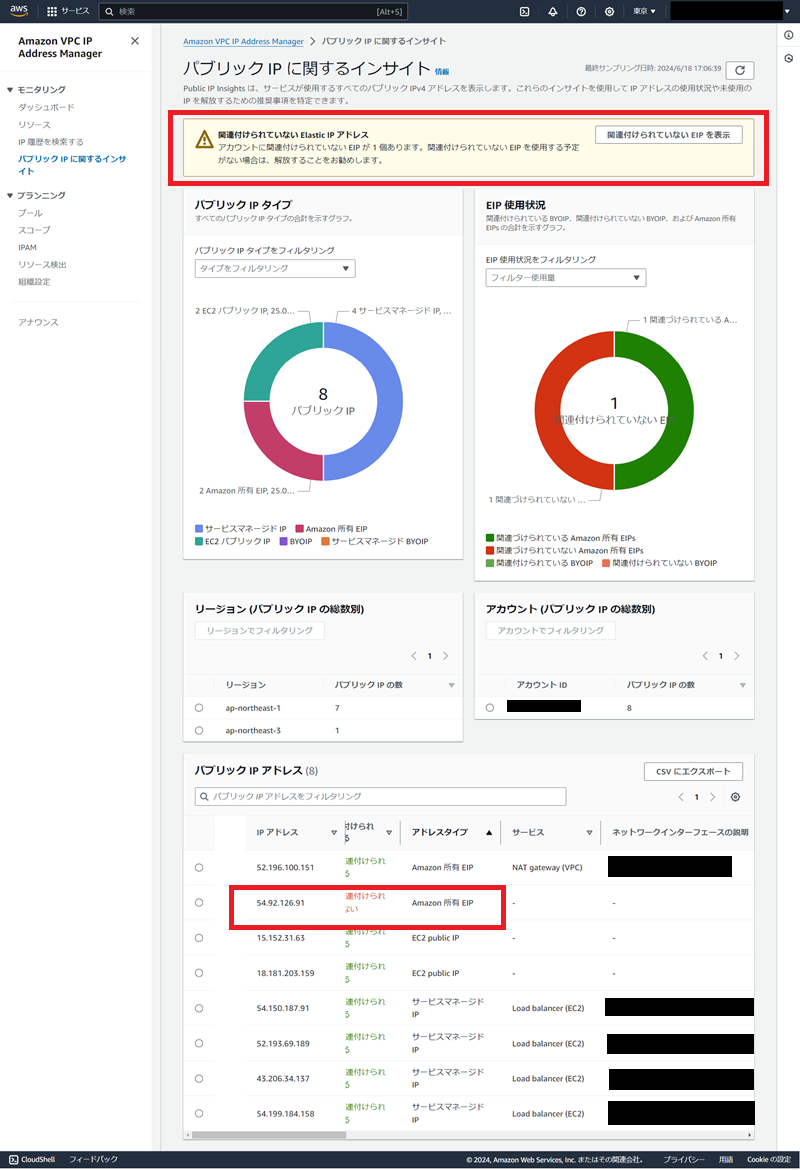
Task: Select the account row radio button
Action: (490, 707)
